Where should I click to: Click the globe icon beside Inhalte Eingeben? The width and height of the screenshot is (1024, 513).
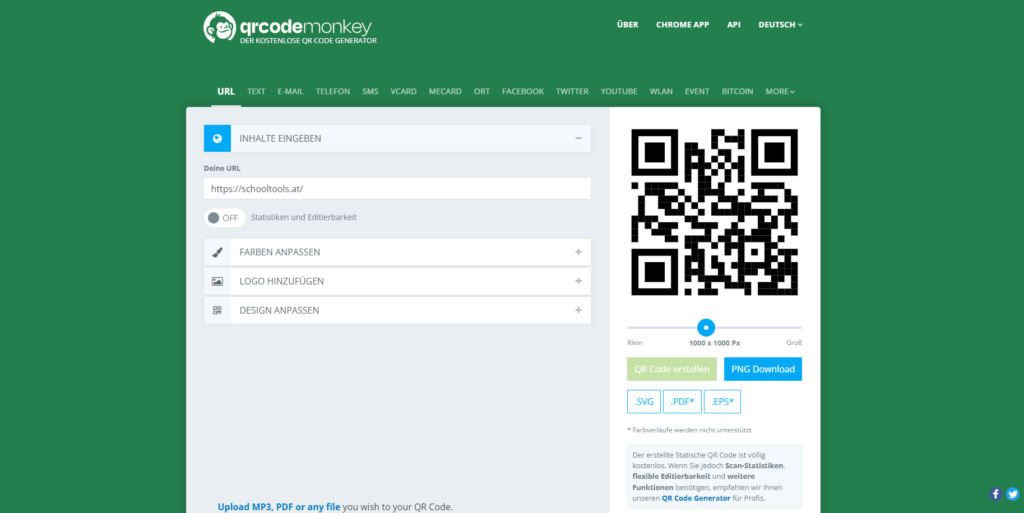coord(217,138)
